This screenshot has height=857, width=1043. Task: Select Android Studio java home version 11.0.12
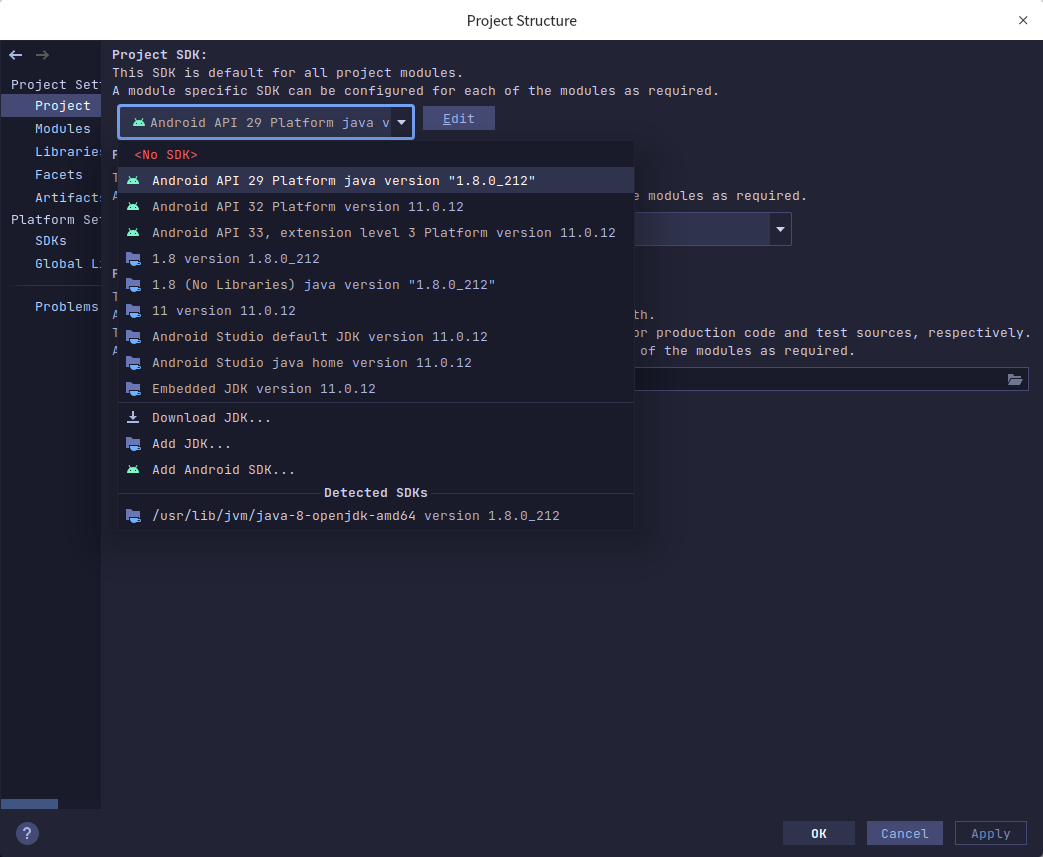click(376, 363)
